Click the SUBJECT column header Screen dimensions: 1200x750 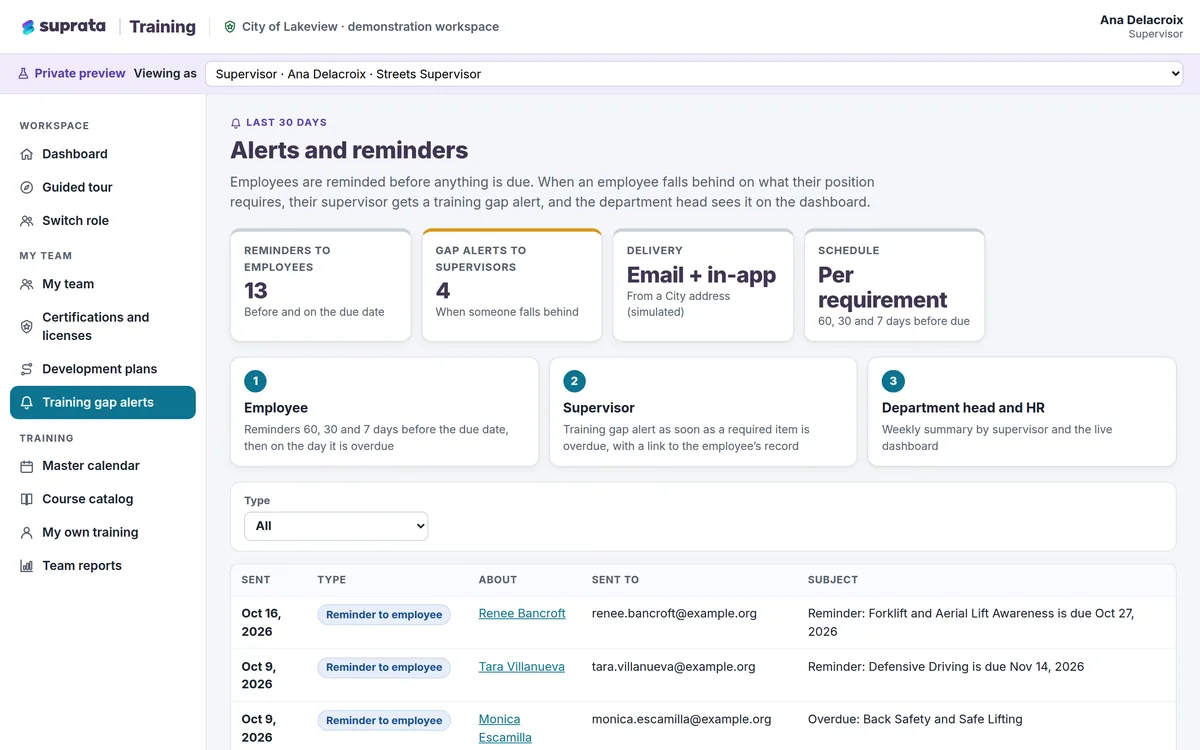[833, 580]
